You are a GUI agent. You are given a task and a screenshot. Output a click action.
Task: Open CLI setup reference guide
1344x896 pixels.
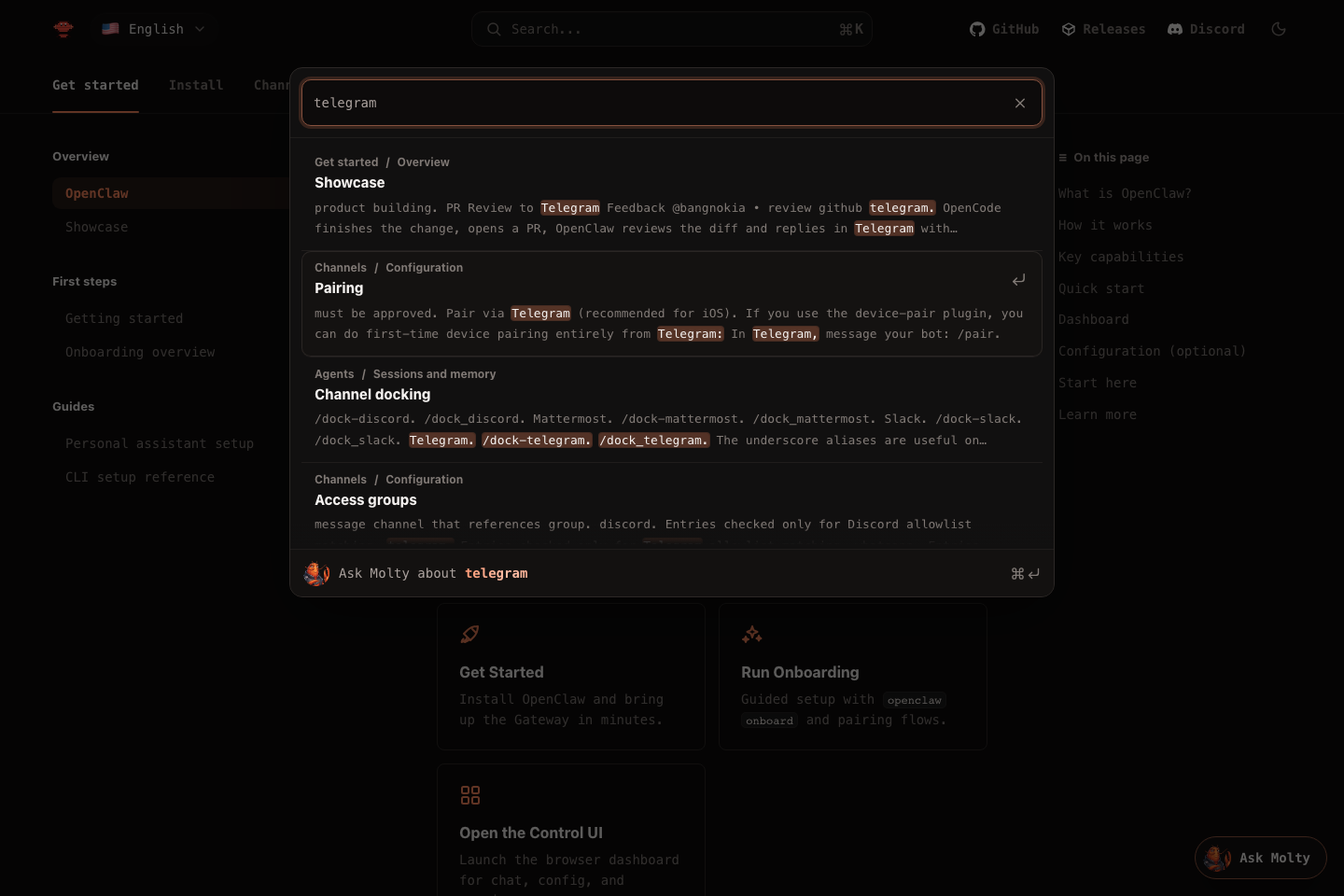click(140, 477)
